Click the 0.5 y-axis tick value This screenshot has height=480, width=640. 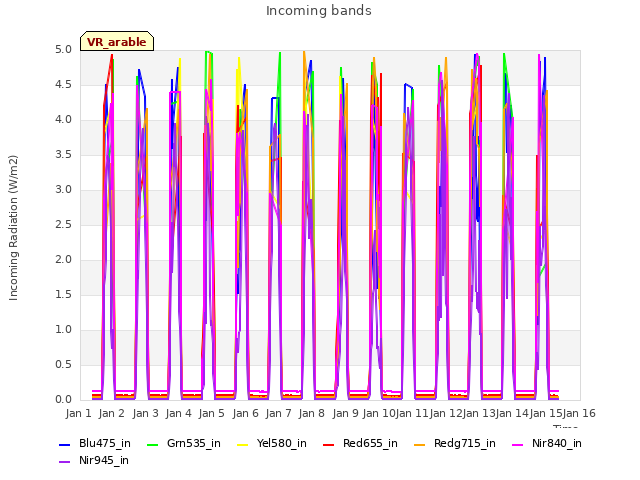coord(63,365)
